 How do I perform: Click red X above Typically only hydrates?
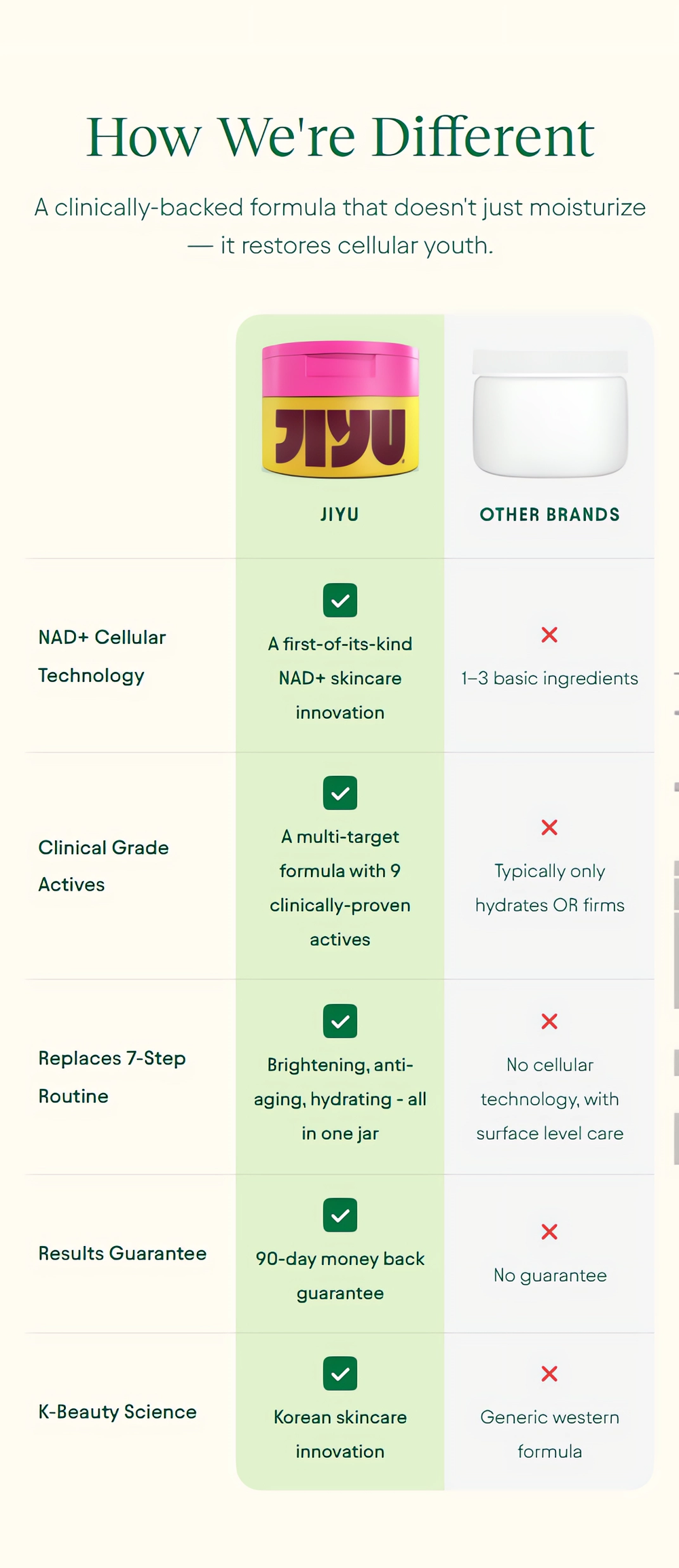[549, 827]
